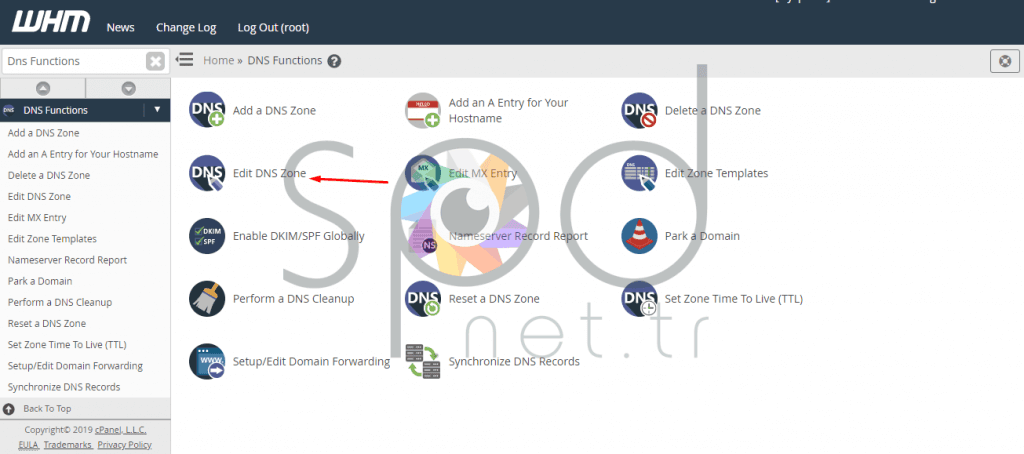Go to Home in the breadcrumb
The image size is (1024, 454).
[219, 60]
